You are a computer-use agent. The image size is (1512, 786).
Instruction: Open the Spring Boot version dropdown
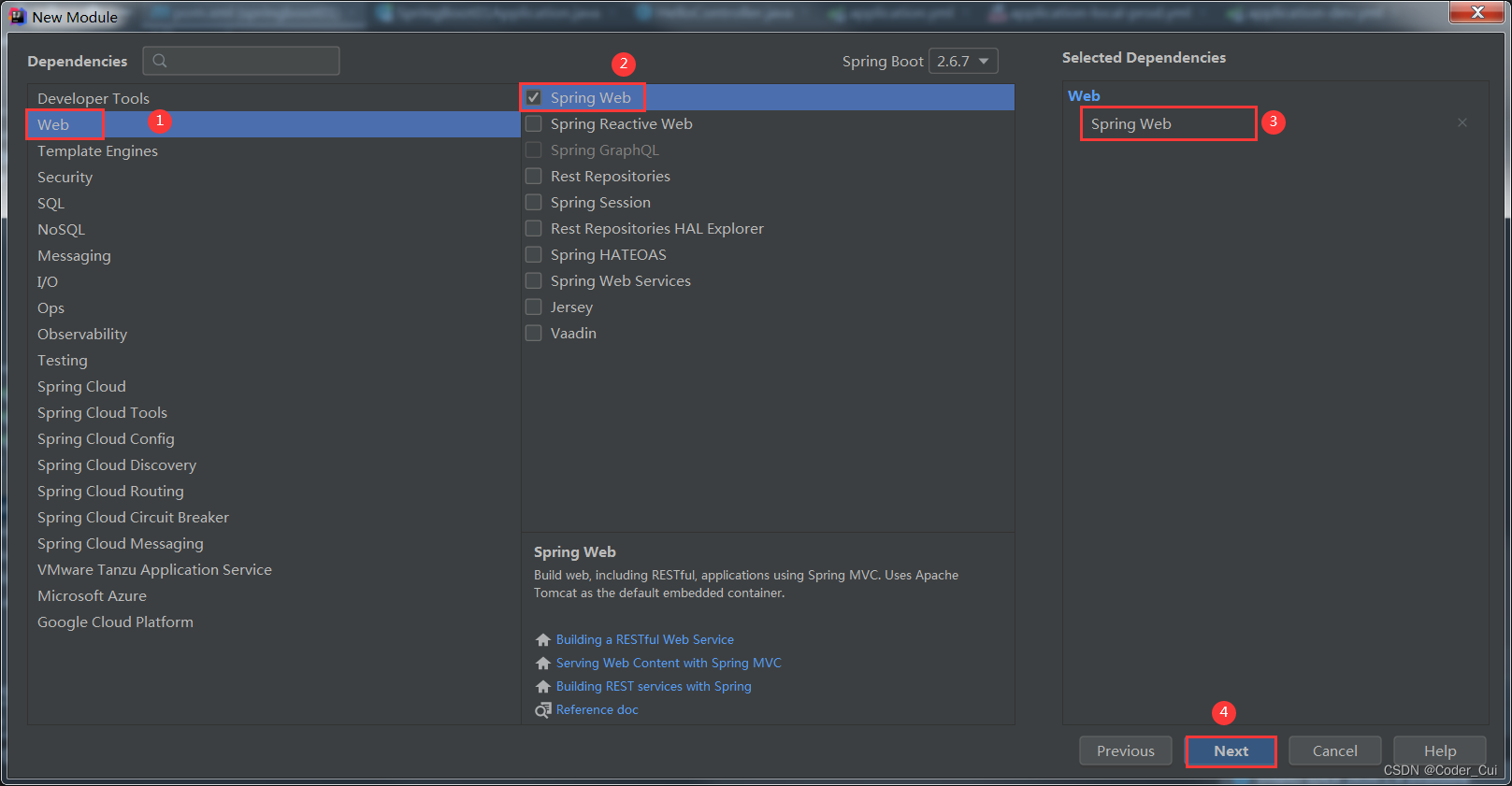963,61
